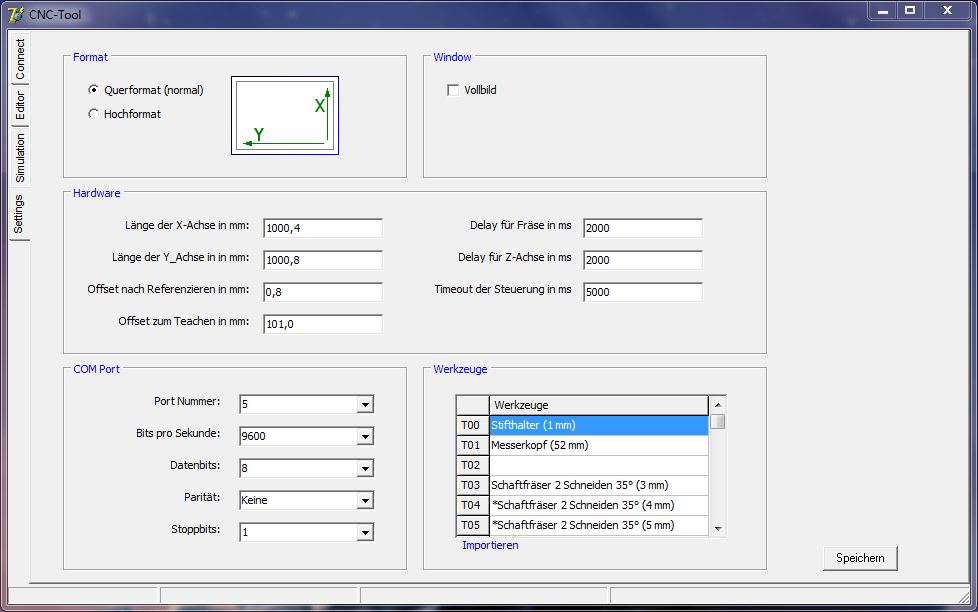The height and width of the screenshot is (612, 978).
Task: Select the Messerkopf (52 mm) tool row
Action: (x=598, y=445)
